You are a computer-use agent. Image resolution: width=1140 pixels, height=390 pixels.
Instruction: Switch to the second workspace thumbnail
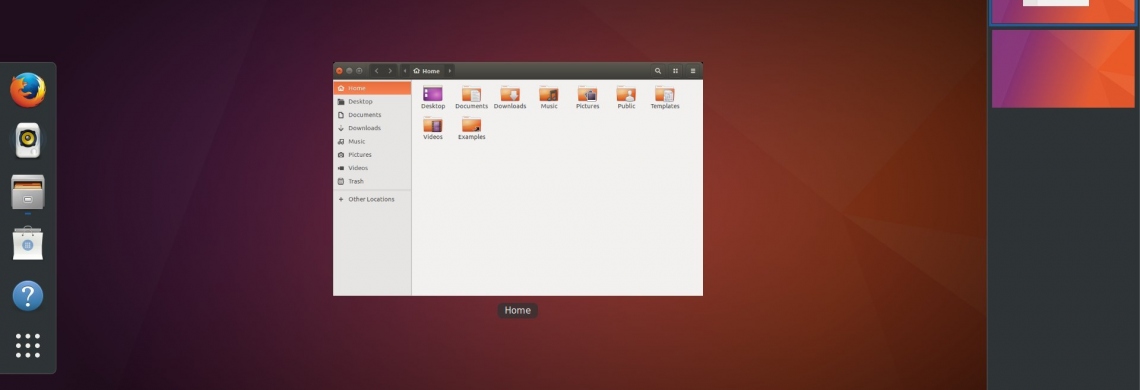[x=1063, y=68]
